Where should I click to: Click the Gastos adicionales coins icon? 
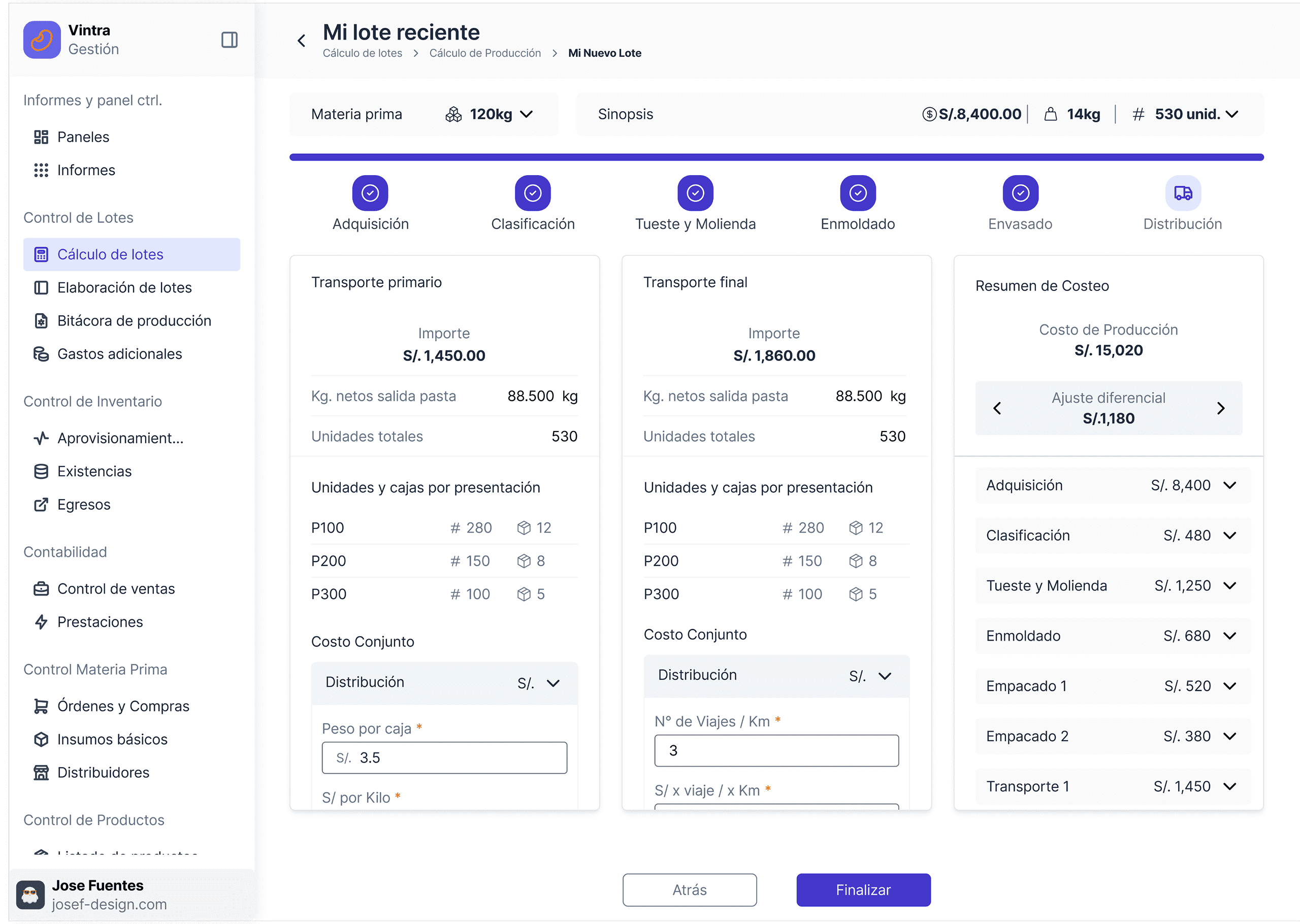point(41,354)
